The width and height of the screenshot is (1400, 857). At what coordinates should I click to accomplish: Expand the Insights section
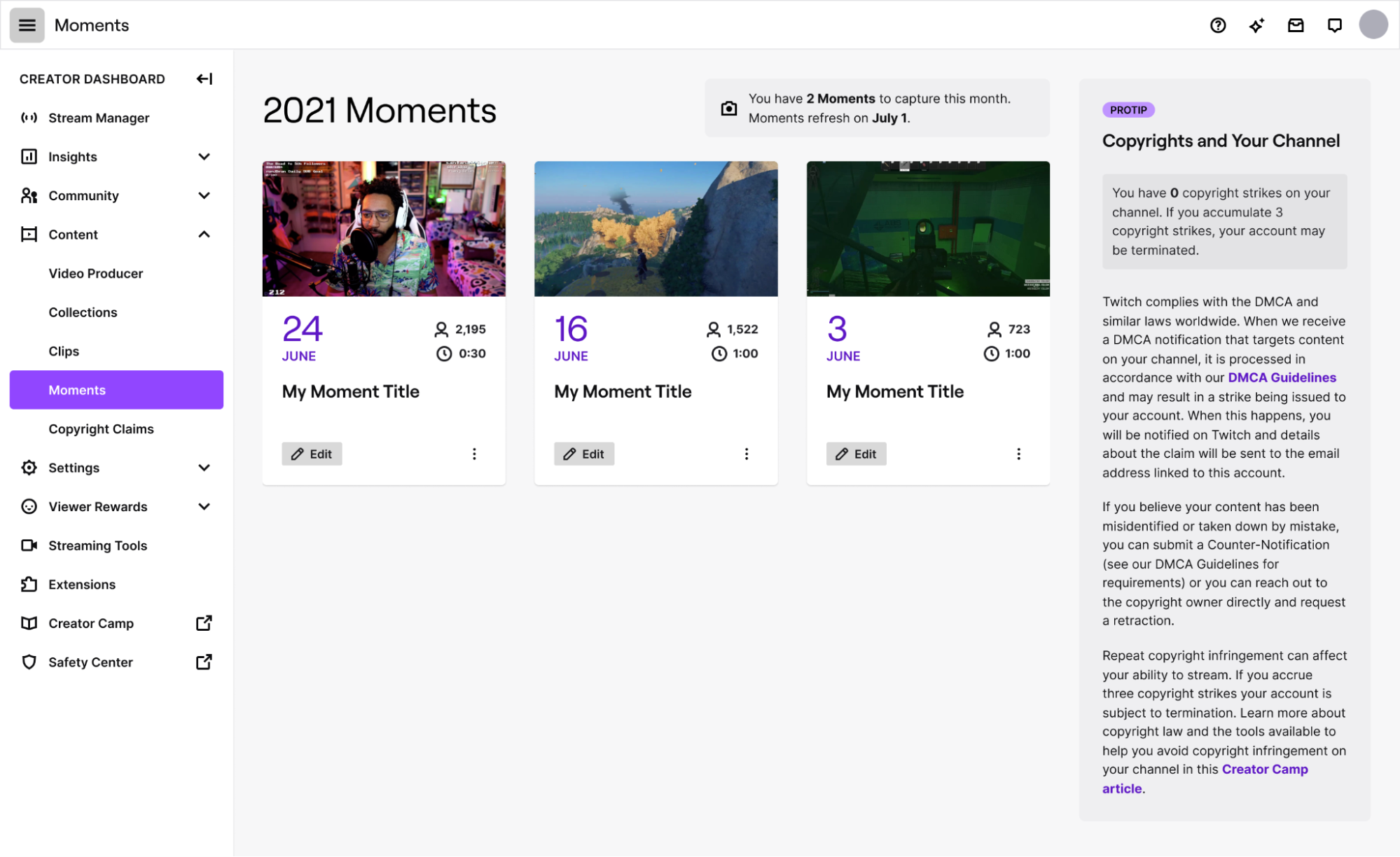point(204,156)
